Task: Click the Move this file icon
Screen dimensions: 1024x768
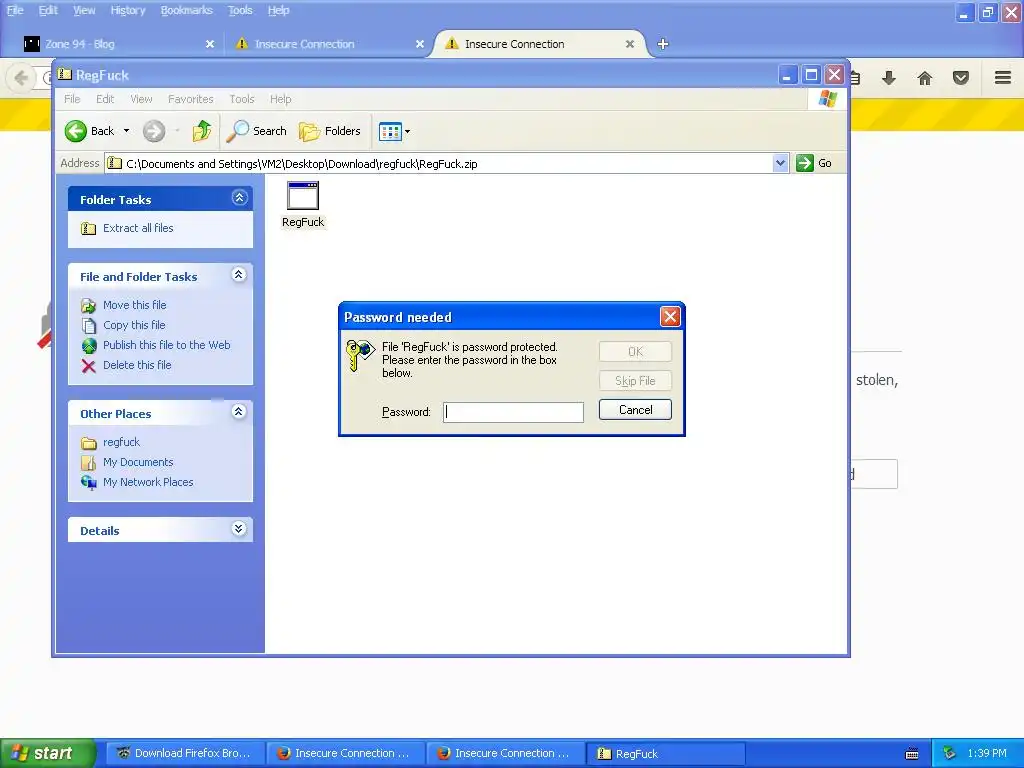Action: [x=89, y=306]
